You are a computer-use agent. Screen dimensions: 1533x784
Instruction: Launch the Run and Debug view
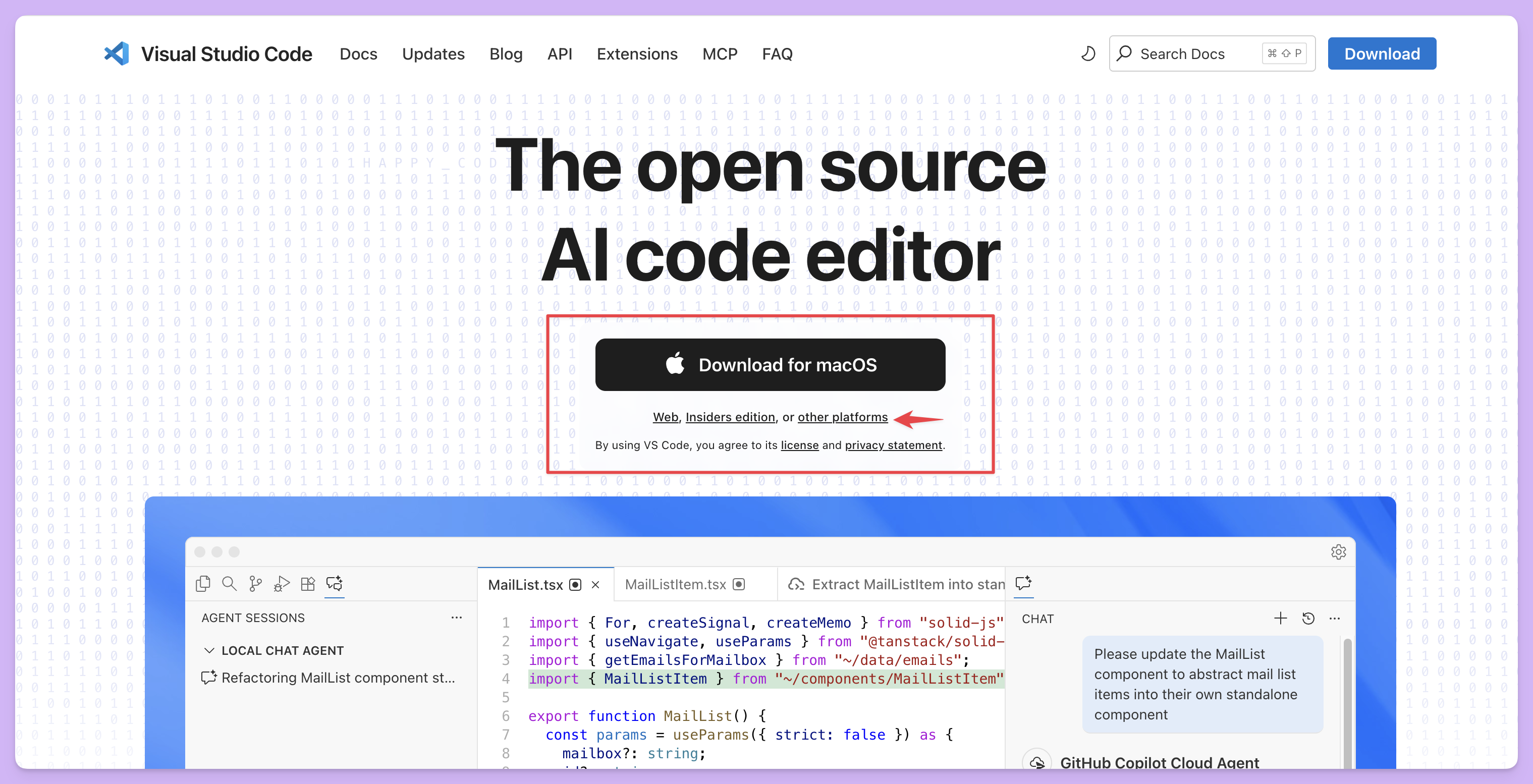point(281,584)
